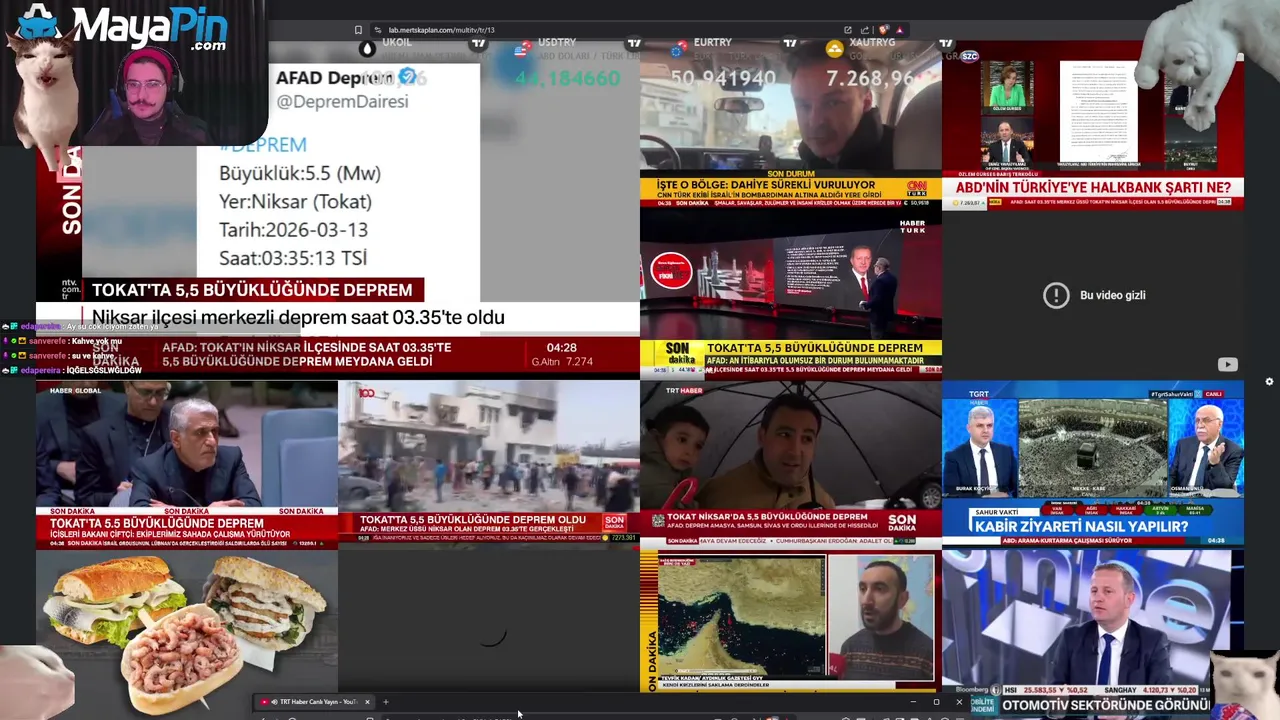Select the Habertürk Tokat deprem video
Image resolution: width=1280 pixels, height=720 pixels.
click(x=790, y=293)
